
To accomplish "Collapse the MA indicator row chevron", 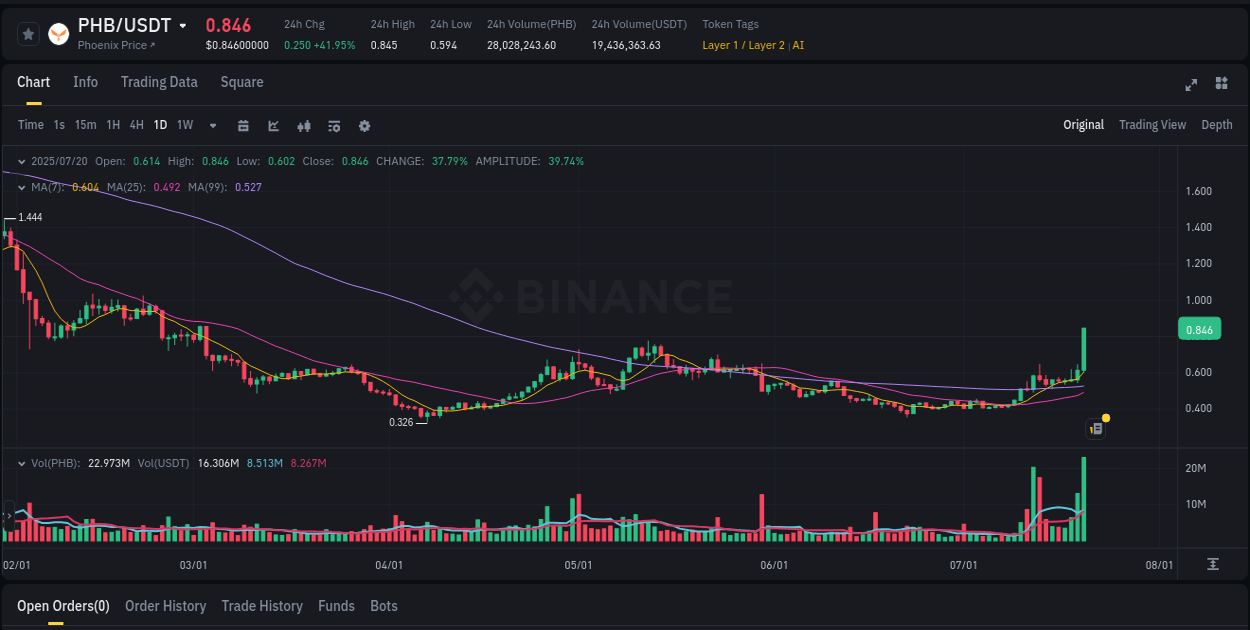I will coord(22,186).
